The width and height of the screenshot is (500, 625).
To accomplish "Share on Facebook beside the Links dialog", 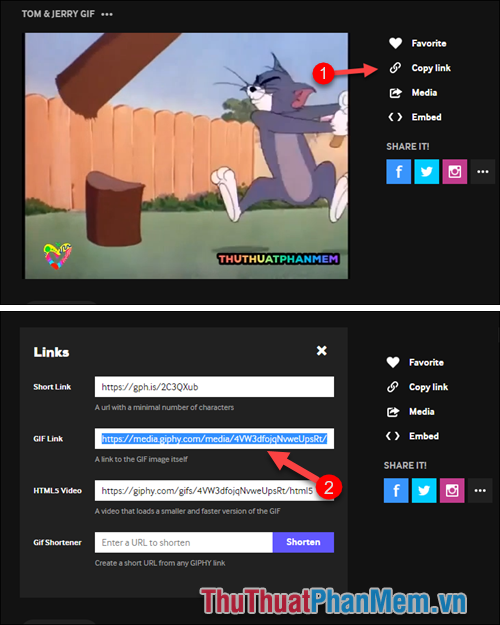I will [396, 490].
